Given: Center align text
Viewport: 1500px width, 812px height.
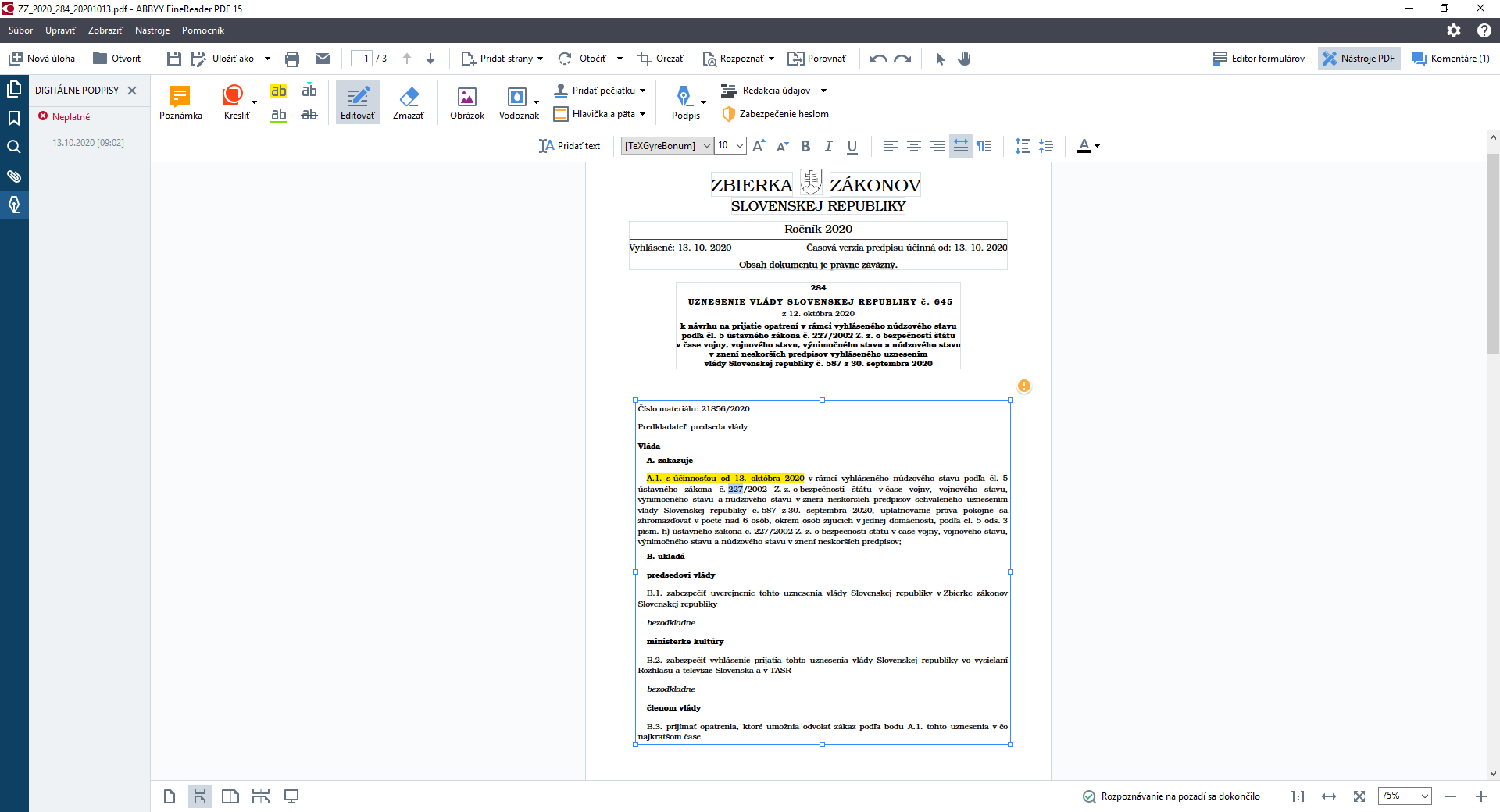Looking at the screenshot, I should click(913, 146).
